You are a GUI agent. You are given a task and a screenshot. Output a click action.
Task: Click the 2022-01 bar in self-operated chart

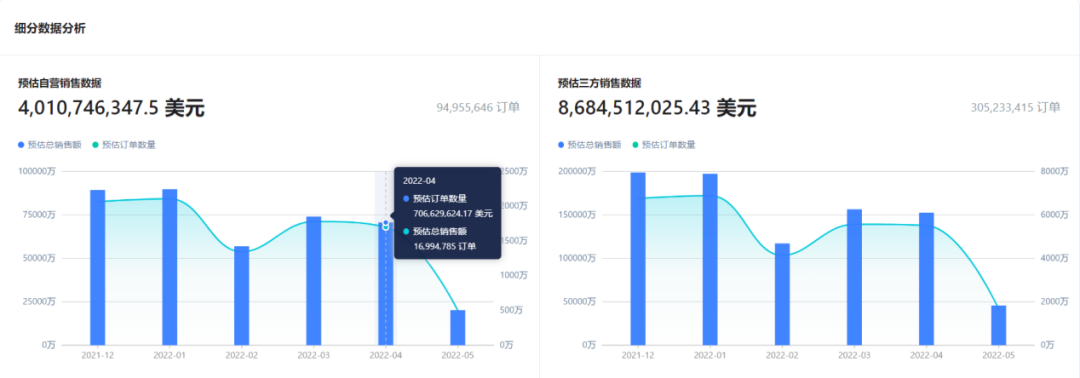click(x=169, y=267)
